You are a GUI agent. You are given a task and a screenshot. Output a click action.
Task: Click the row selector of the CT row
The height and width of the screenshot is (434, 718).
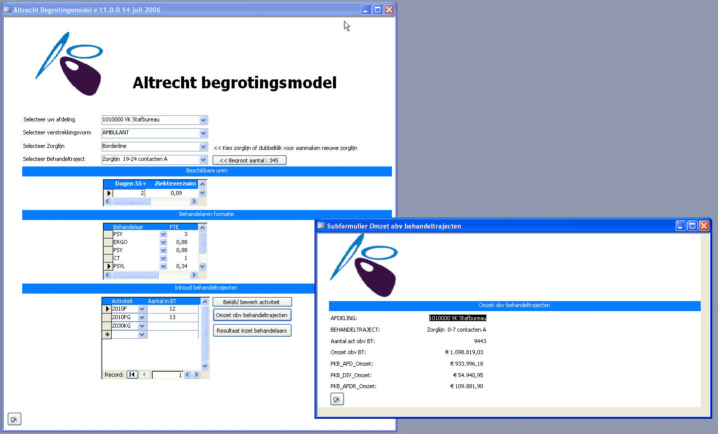[x=108, y=258]
